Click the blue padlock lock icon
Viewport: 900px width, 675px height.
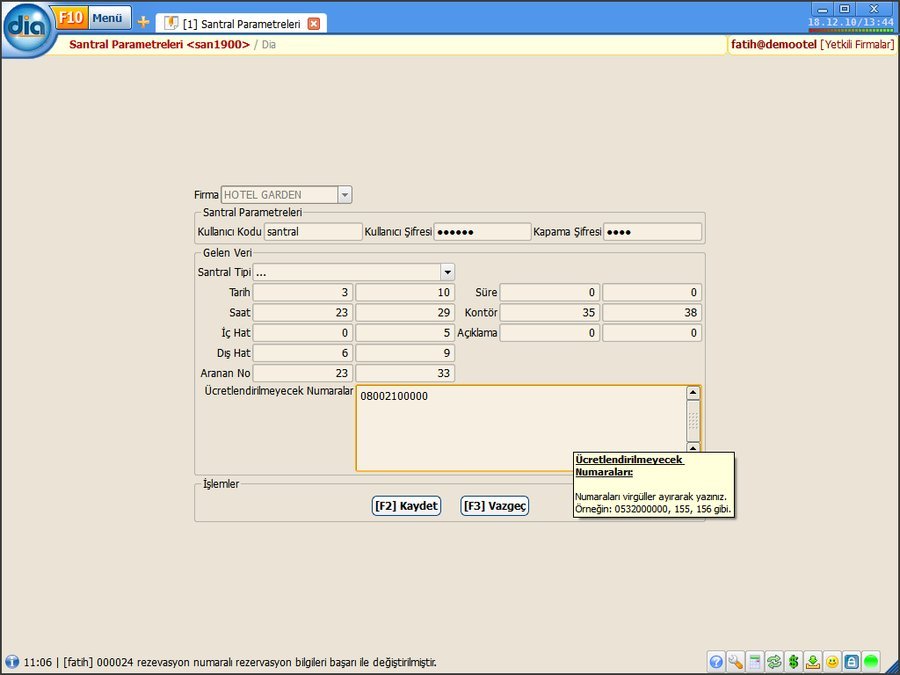pos(852,662)
